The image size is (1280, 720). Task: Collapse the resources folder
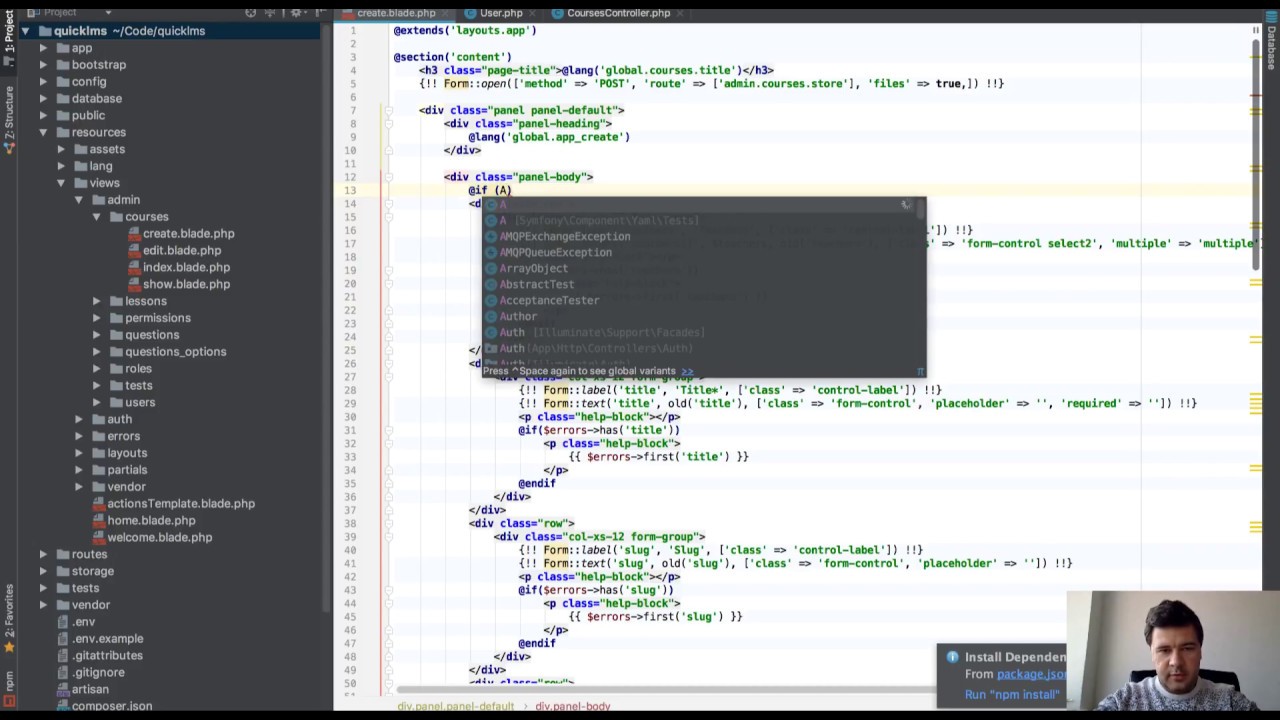pyautogui.click(x=43, y=132)
